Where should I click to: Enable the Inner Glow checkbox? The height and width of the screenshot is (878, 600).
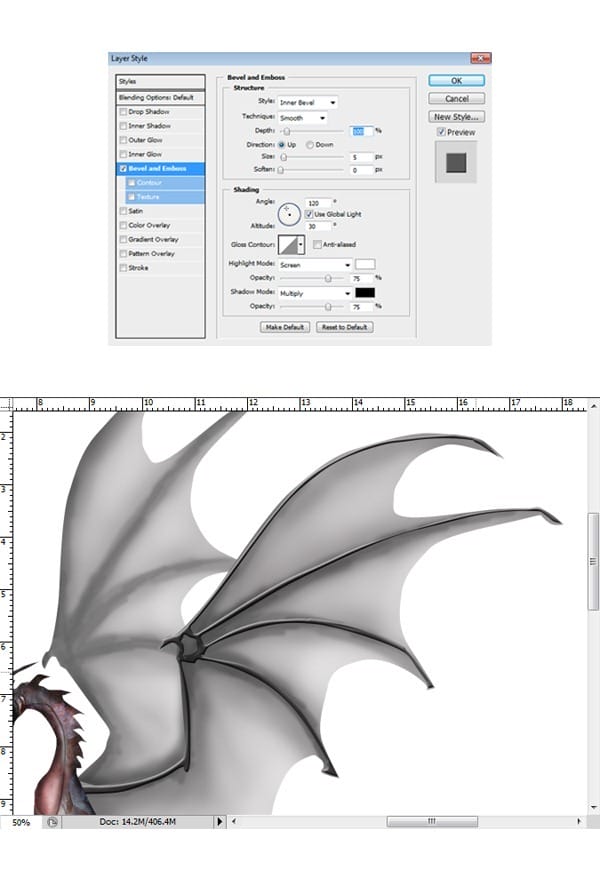[x=123, y=154]
